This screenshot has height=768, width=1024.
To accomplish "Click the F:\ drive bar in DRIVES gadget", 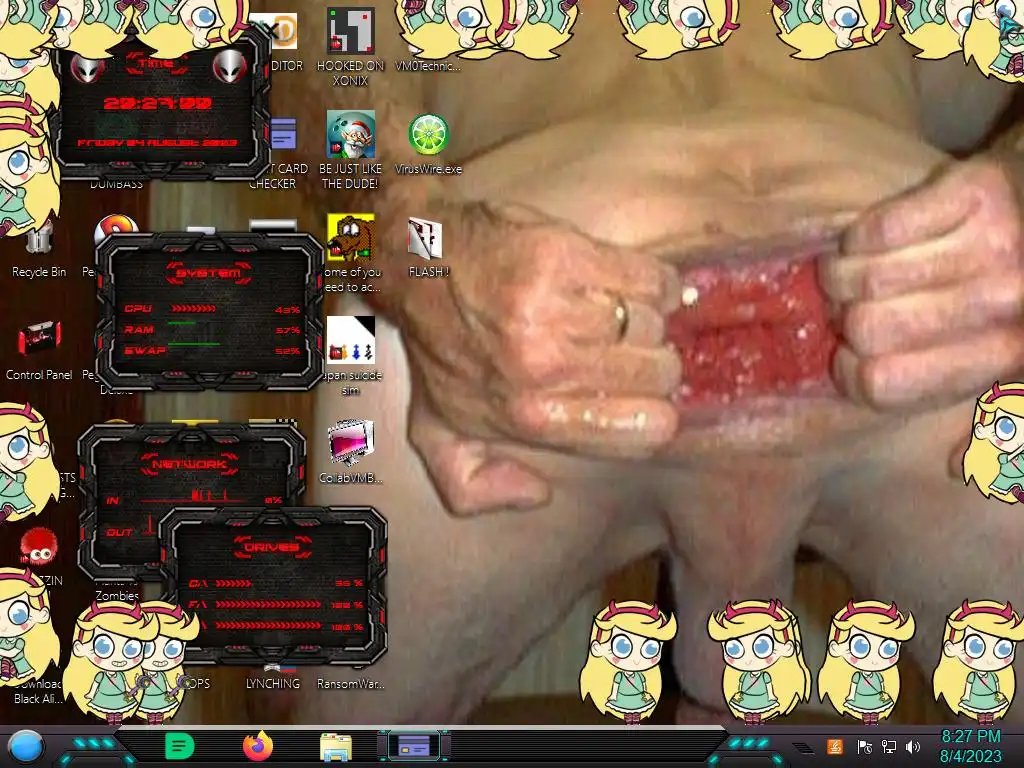I will click(268, 605).
